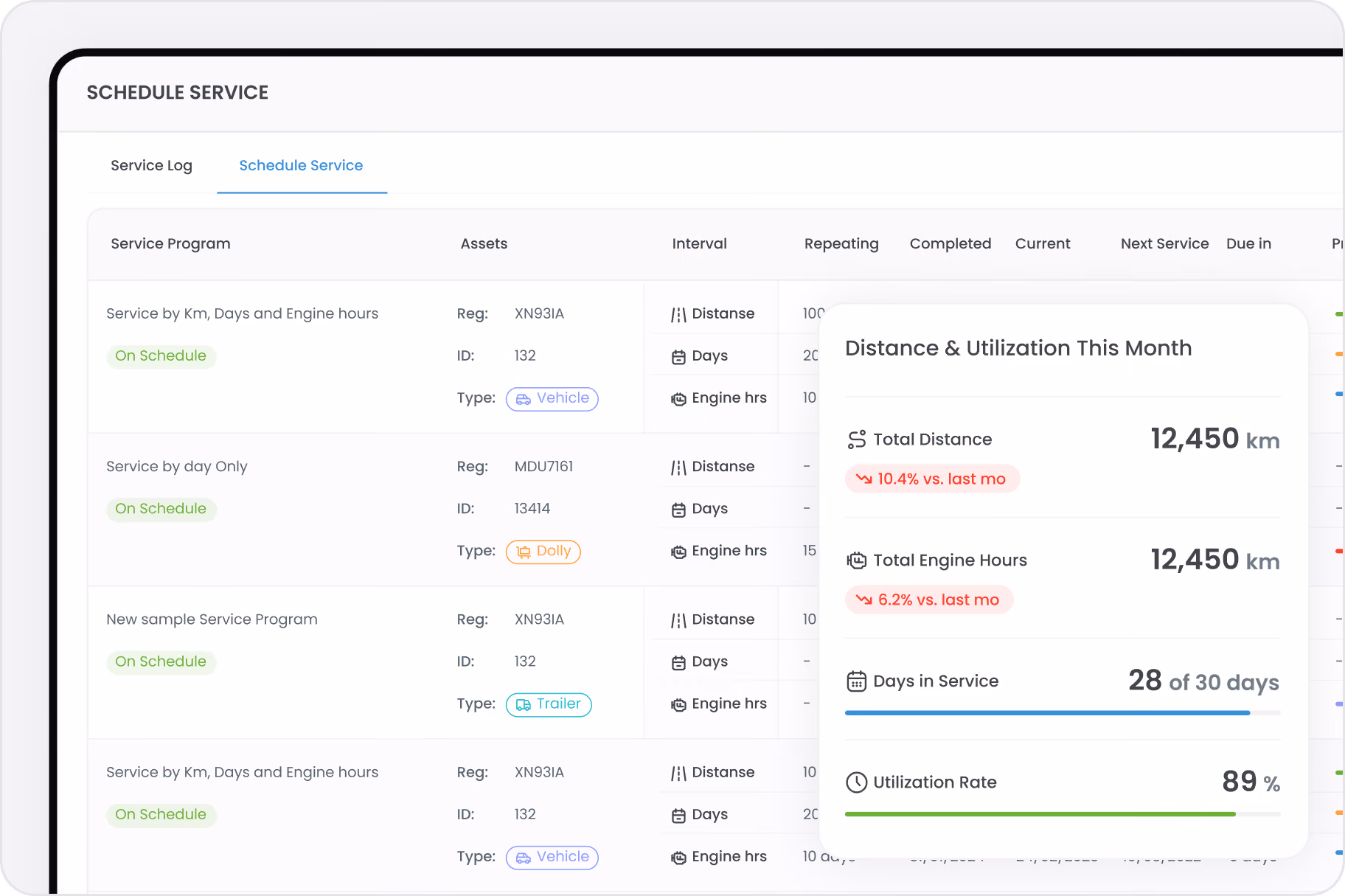Click the Vehicle type badge in last row
The height and width of the screenshot is (896, 1345).
tap(552, 858)
